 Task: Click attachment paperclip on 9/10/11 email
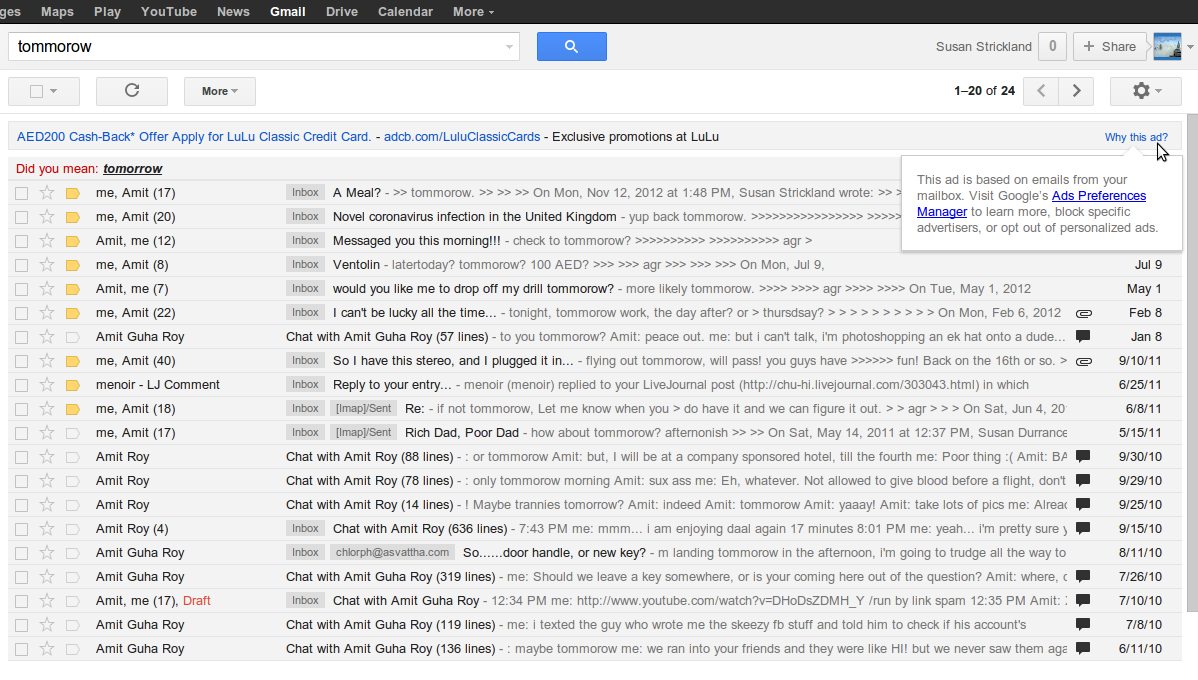click(1083, 361)
